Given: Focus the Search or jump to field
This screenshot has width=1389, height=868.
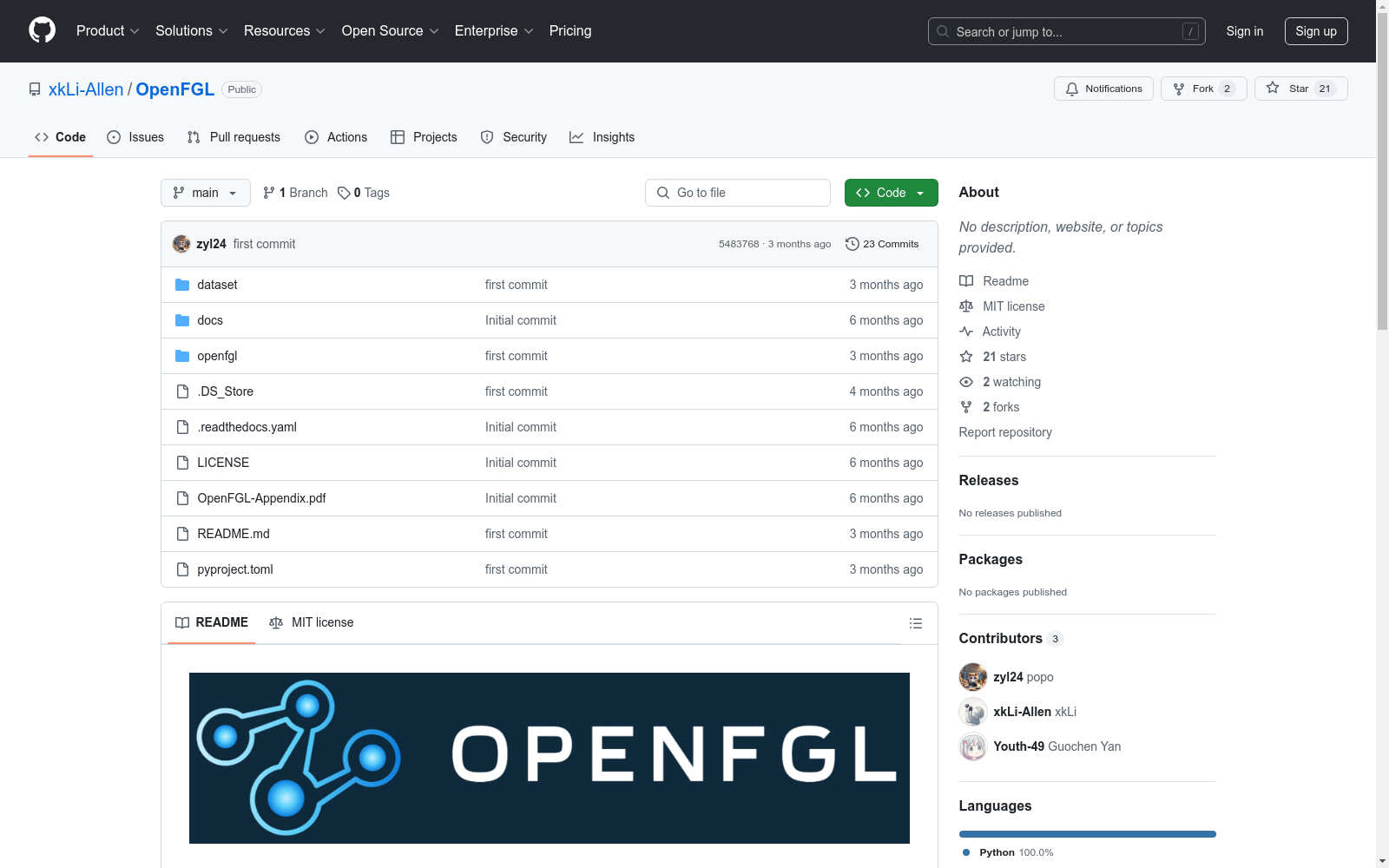Looking at the screenshot, I should (1067, 31).
